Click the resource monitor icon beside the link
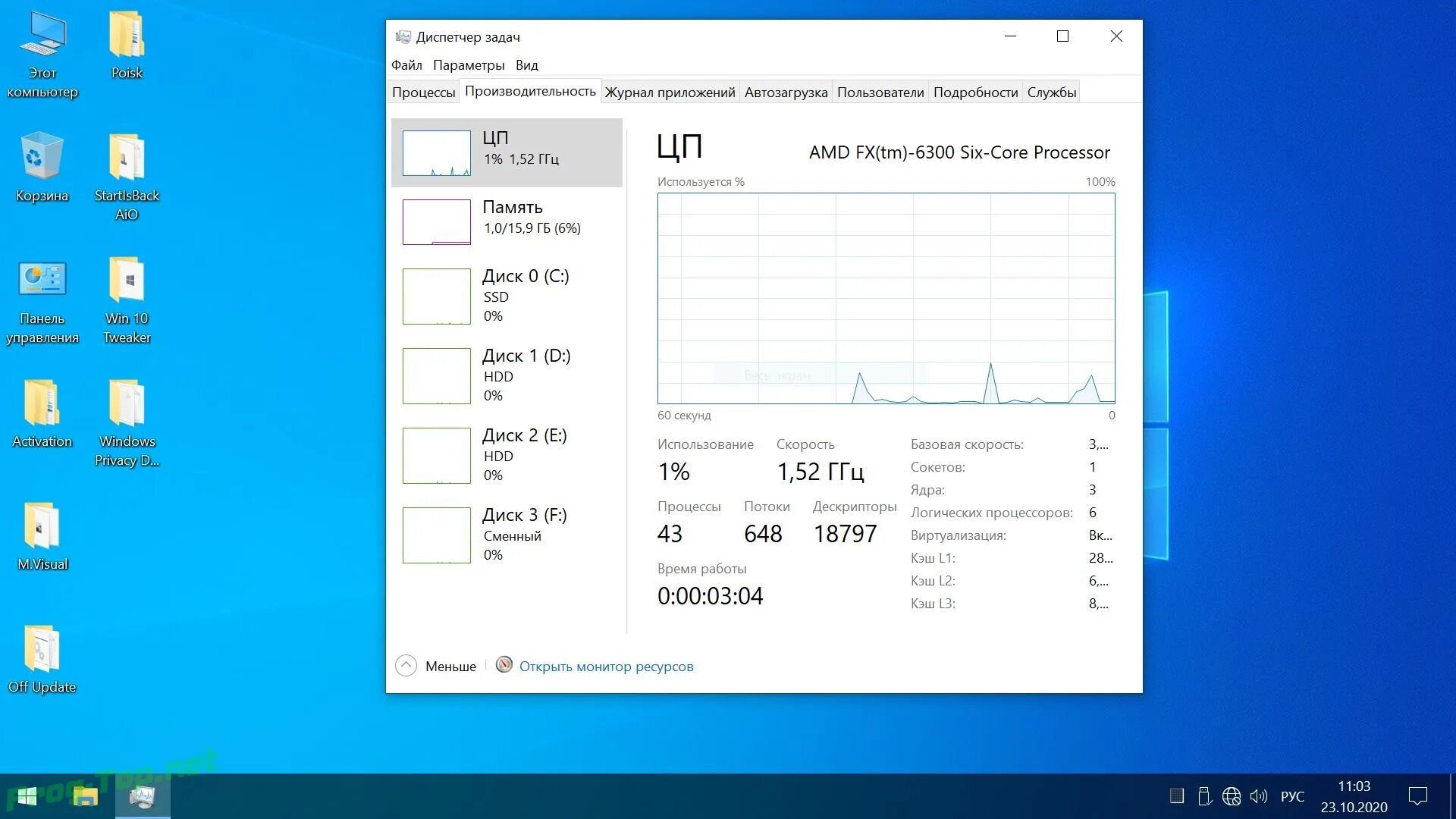Viewport: 1456px width, 819px height. [503, 666]
